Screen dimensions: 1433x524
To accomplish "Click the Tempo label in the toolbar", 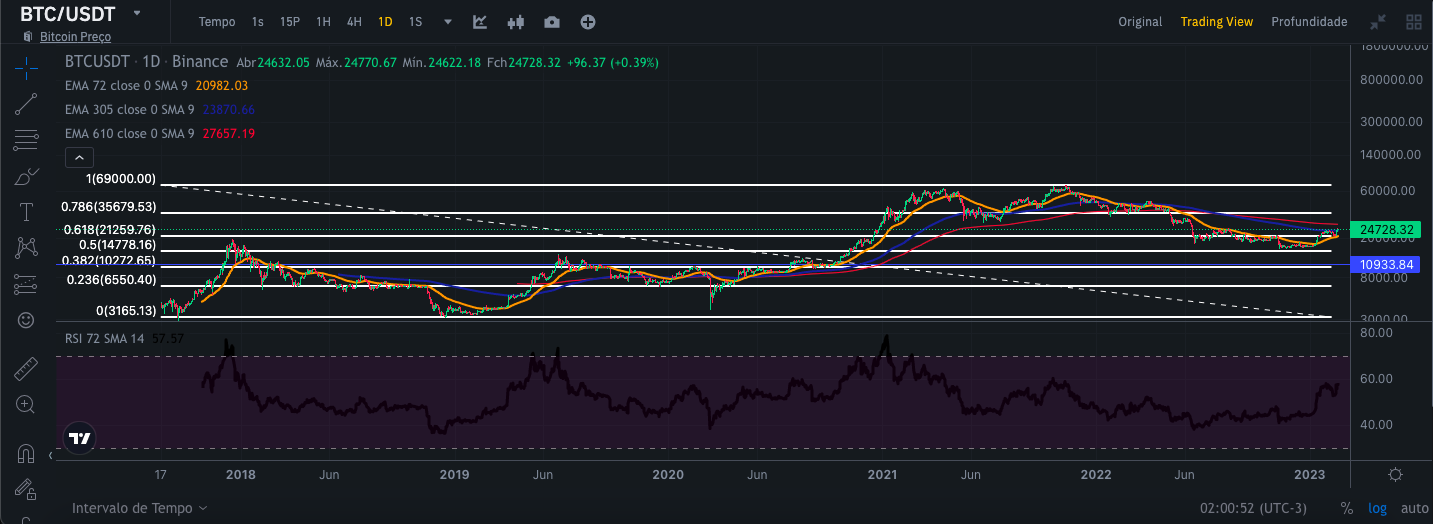I will [217, 21].
